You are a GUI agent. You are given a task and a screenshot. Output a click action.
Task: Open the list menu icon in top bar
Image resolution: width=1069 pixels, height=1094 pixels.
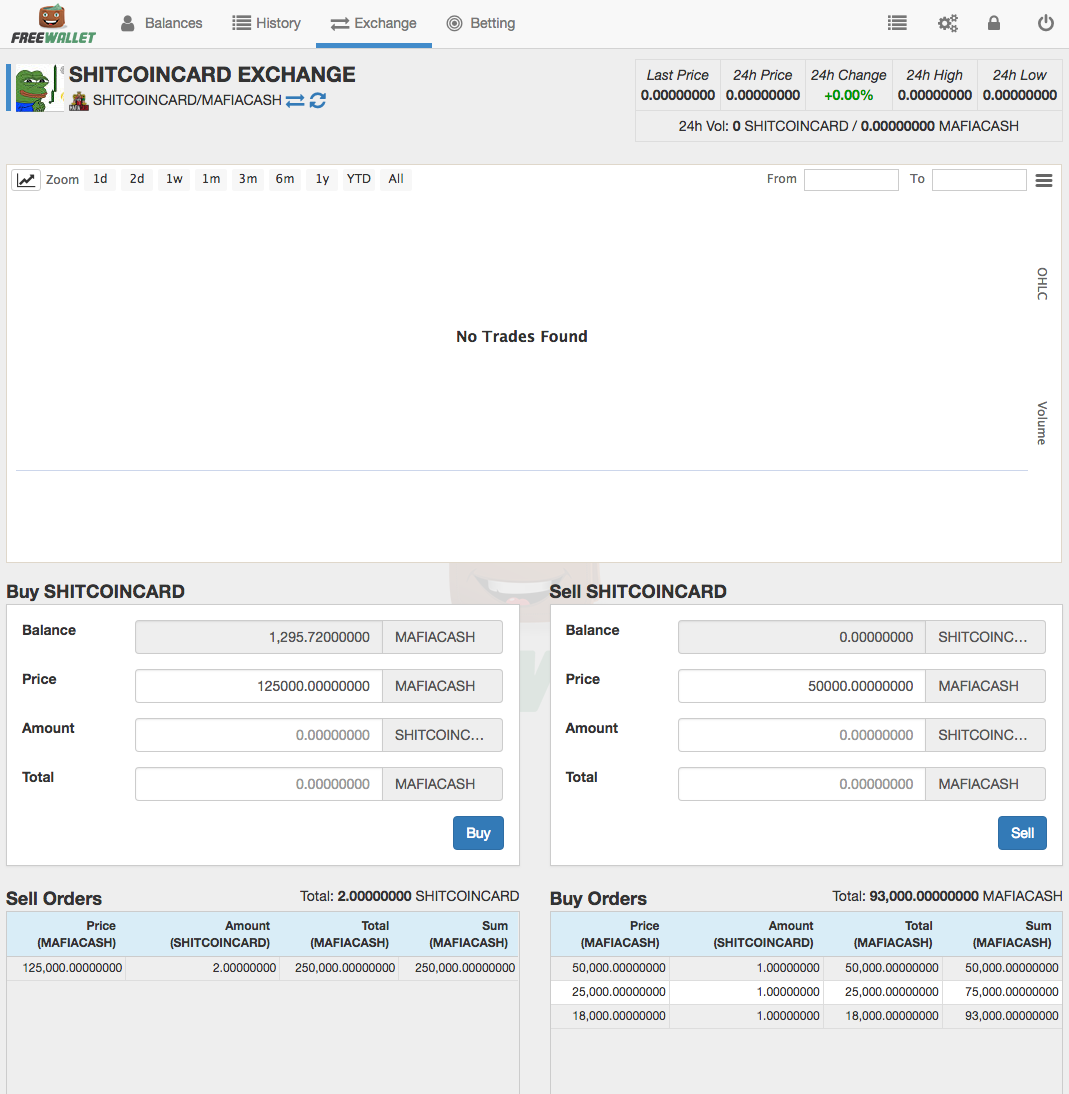(897, 23)
